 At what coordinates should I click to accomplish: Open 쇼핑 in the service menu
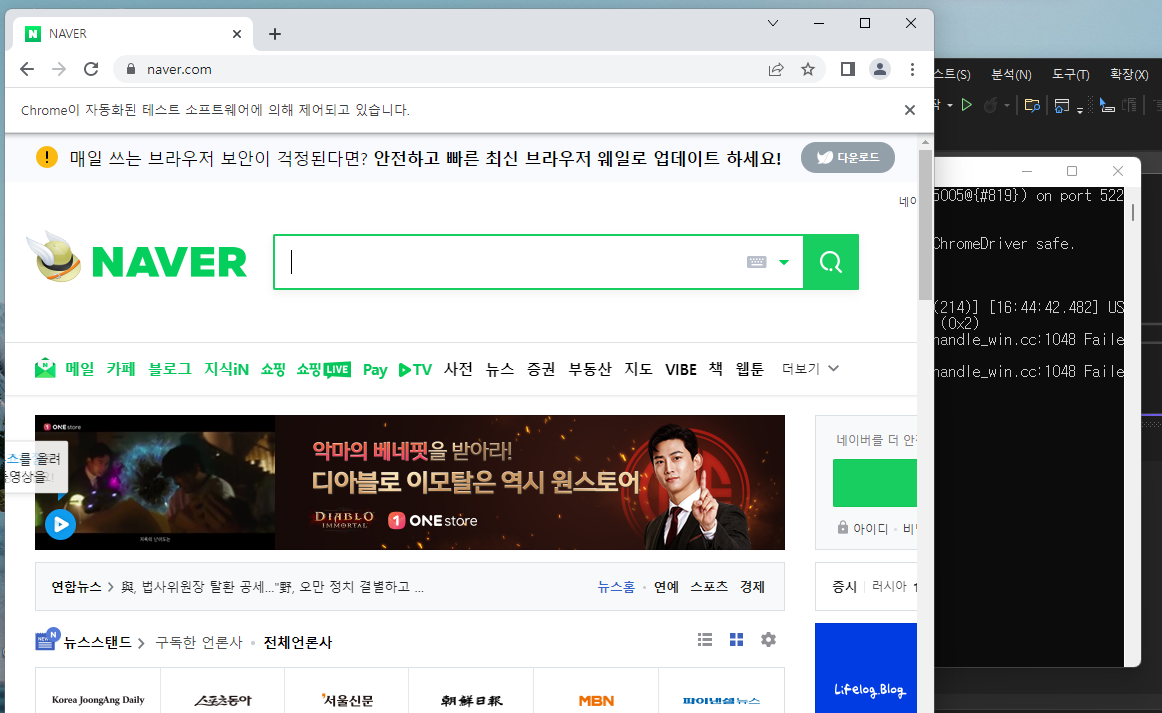(273, 368)
